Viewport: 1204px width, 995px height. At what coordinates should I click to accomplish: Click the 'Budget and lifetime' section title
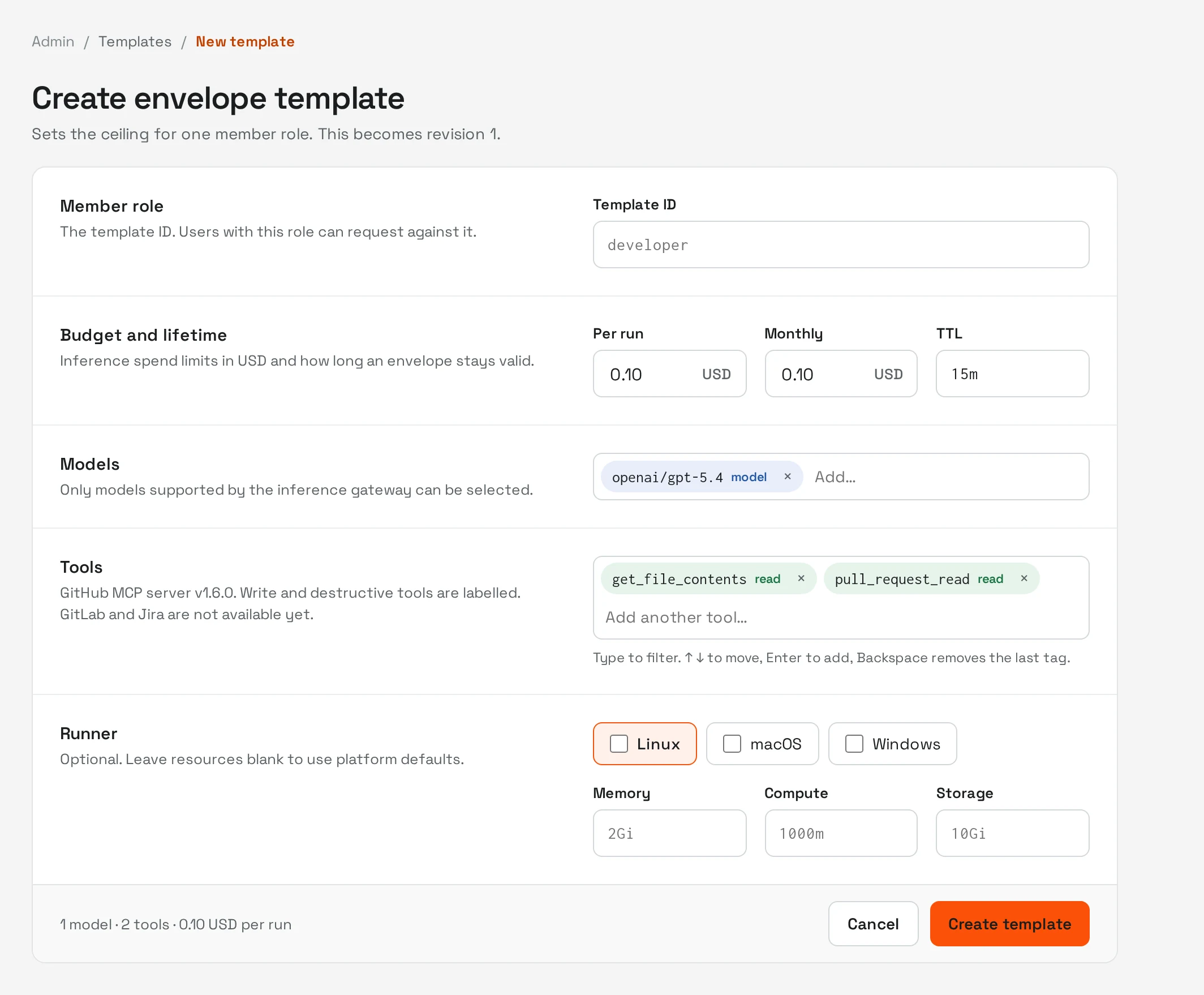(143, 334)
